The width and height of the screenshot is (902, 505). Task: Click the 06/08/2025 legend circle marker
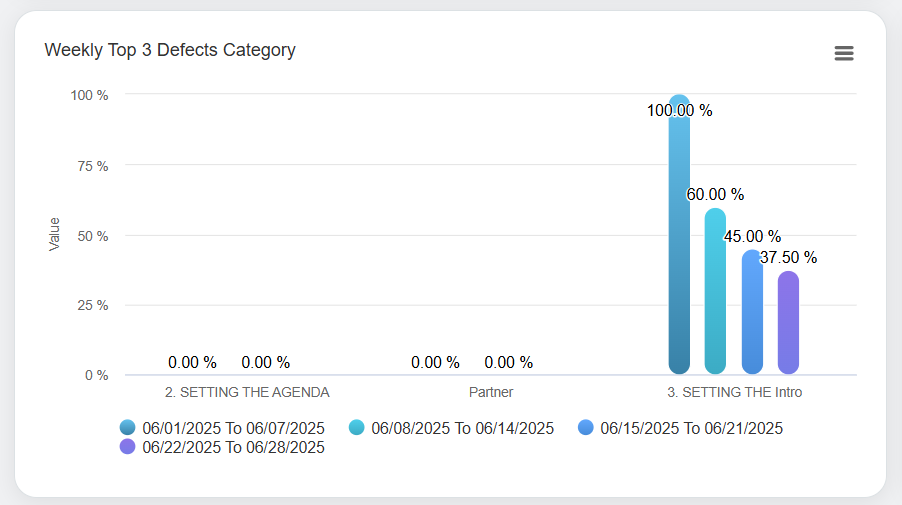[x=356, y=428]
